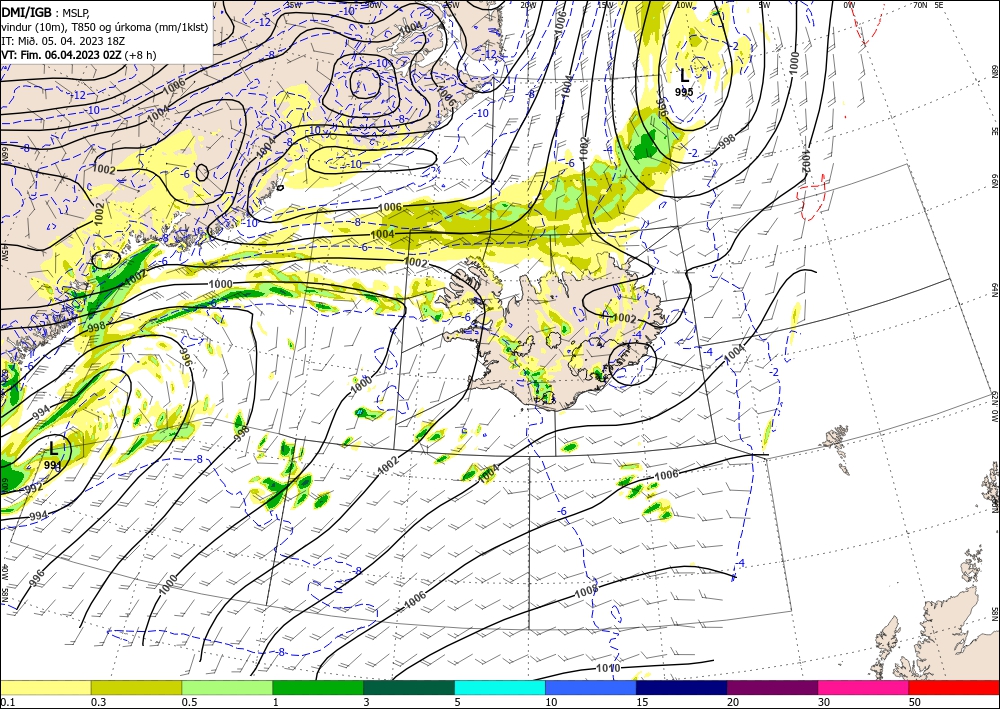1000x709 pixels.
Task: Click the '30' legend value
Action: (825, 702)
